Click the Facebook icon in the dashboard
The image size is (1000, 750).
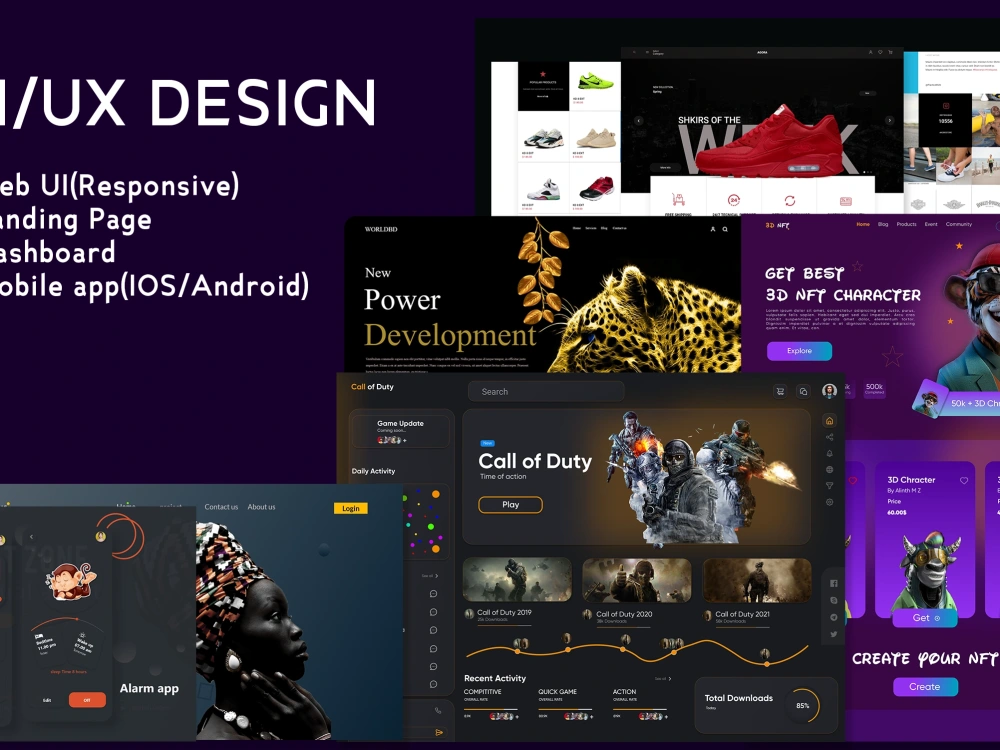[834, 584]
